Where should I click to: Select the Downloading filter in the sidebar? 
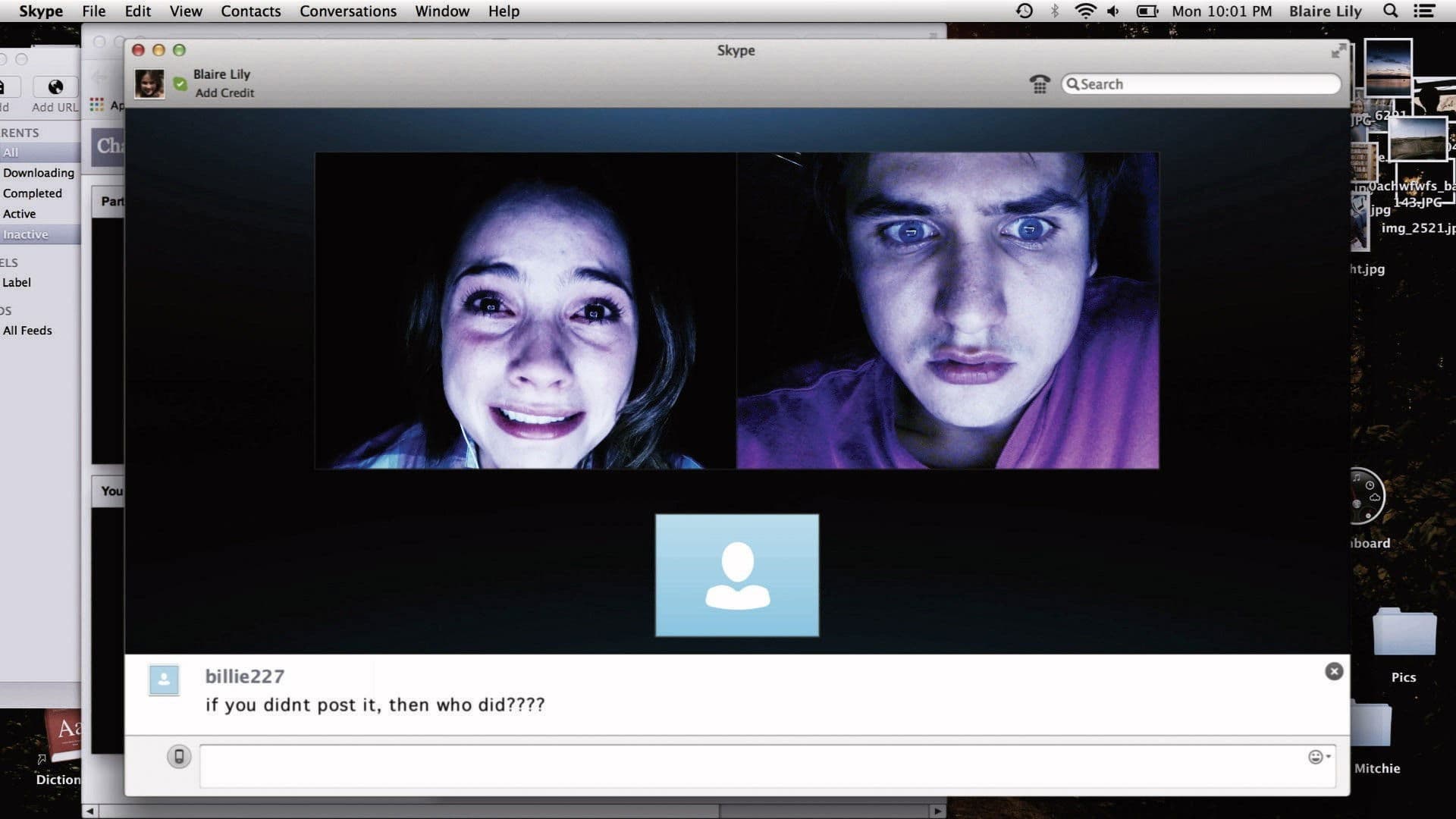[x=38, y=172]
